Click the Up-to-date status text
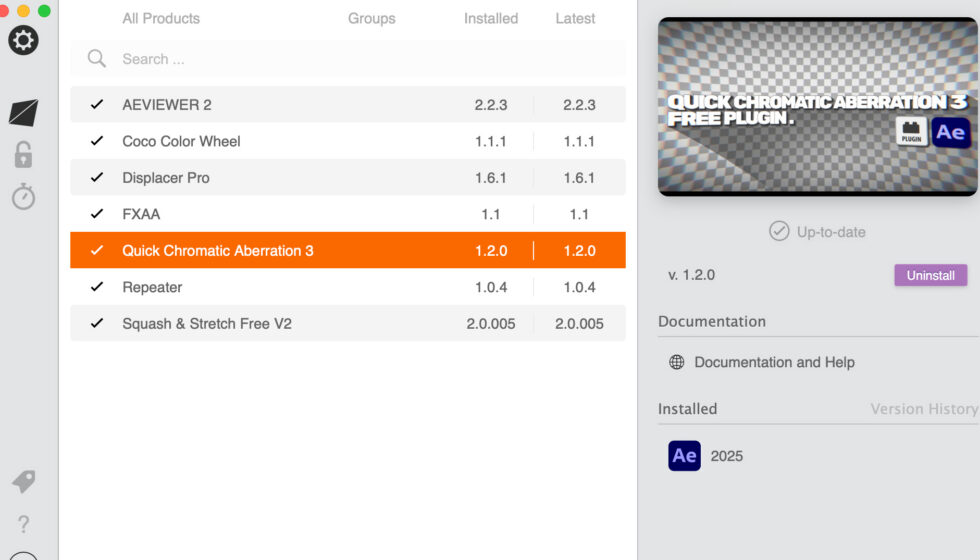Viewport: 980px width, 560px height. [x=831, y=232]
